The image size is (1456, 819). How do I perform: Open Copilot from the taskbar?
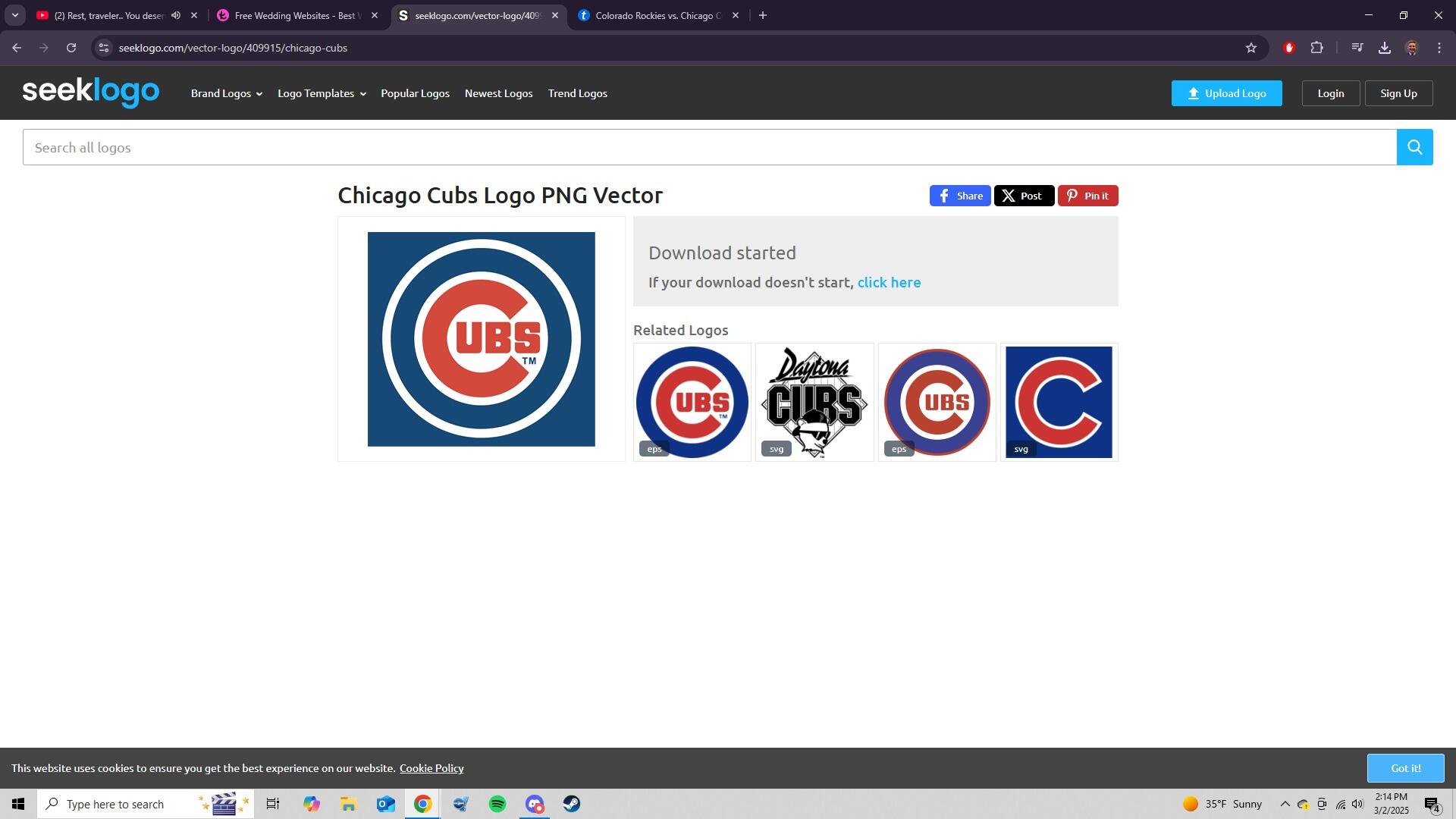pyautogui.click(x=312, y=804)
